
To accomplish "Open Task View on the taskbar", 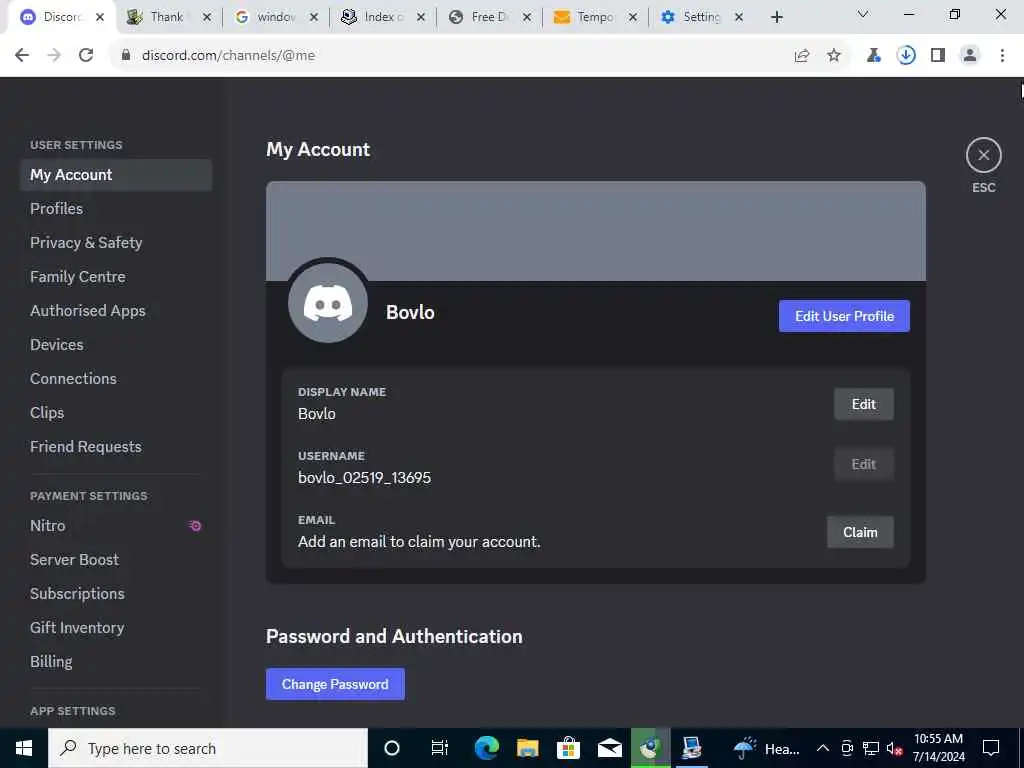I will 440,748.
